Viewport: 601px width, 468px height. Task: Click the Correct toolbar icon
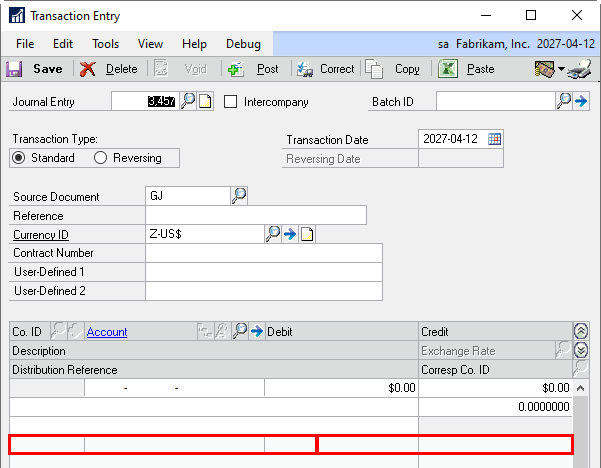(305, 69)
